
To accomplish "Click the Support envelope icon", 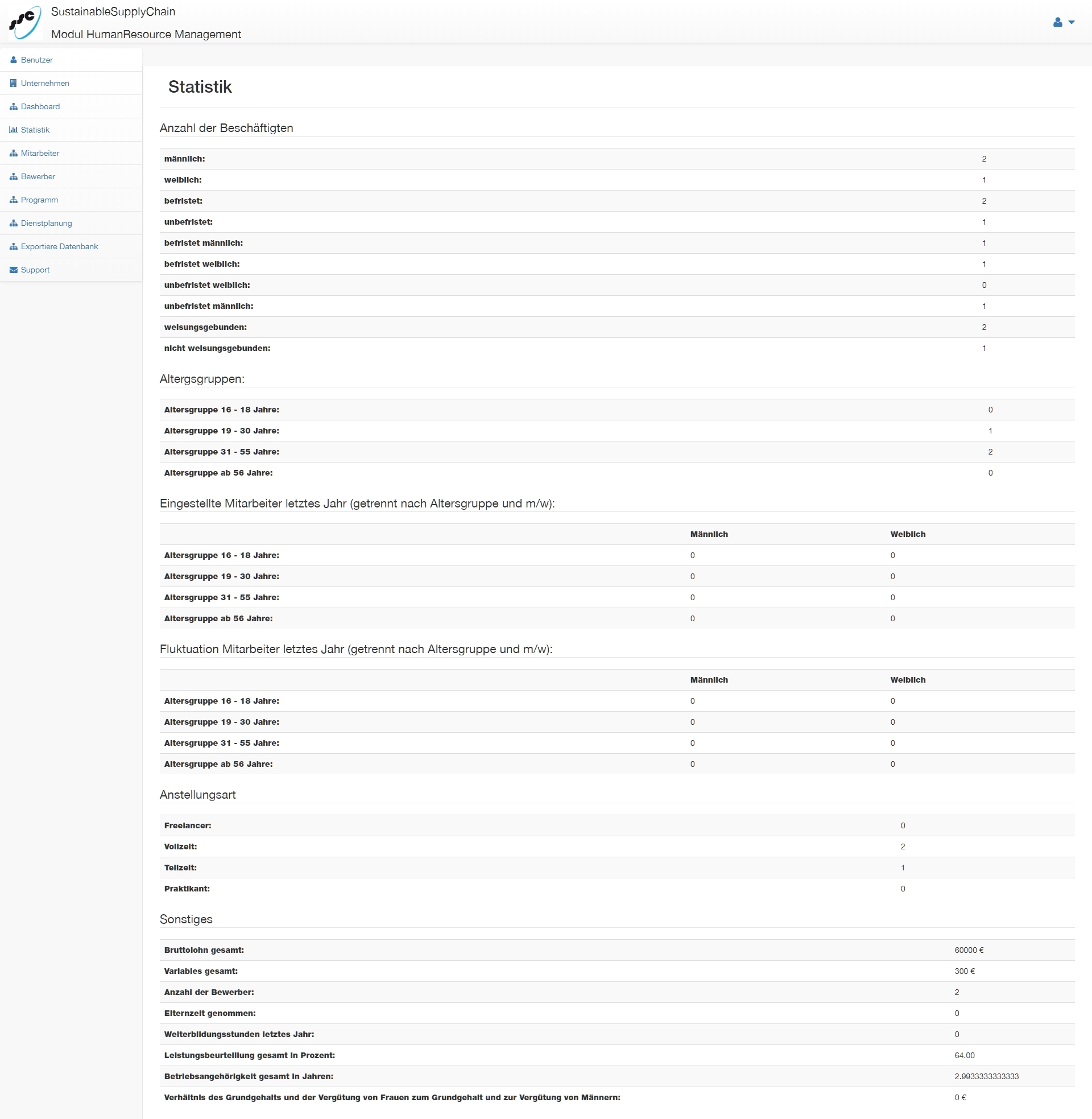I will click(13, 270).
